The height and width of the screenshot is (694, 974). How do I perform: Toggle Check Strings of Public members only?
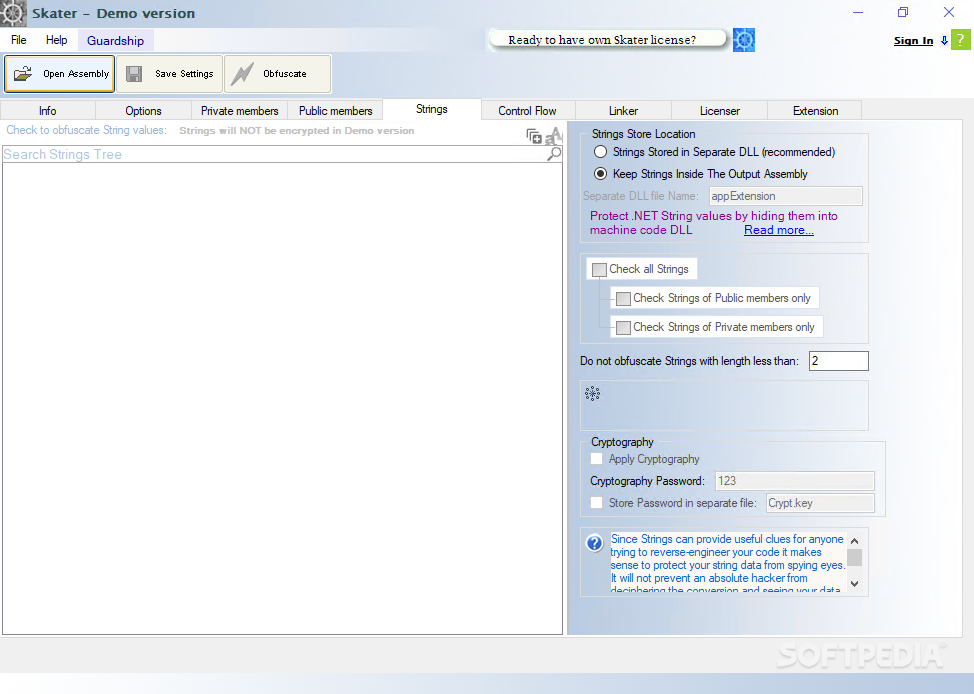click(x=623, y=299)
